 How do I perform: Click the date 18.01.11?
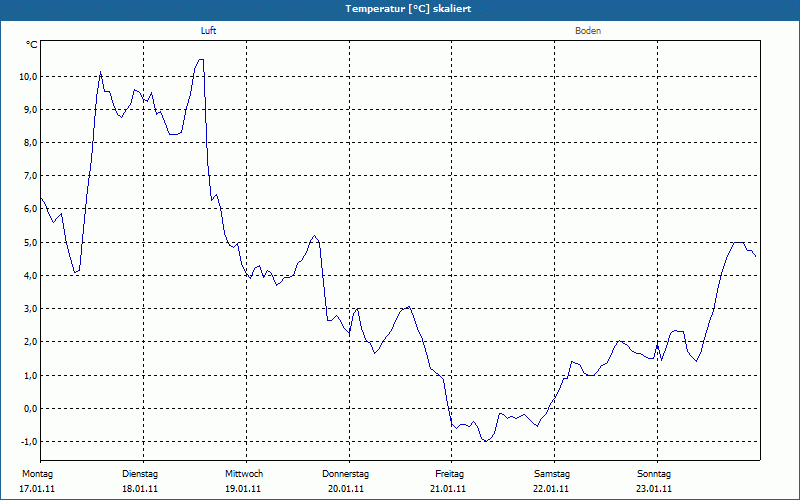point(140,489)
